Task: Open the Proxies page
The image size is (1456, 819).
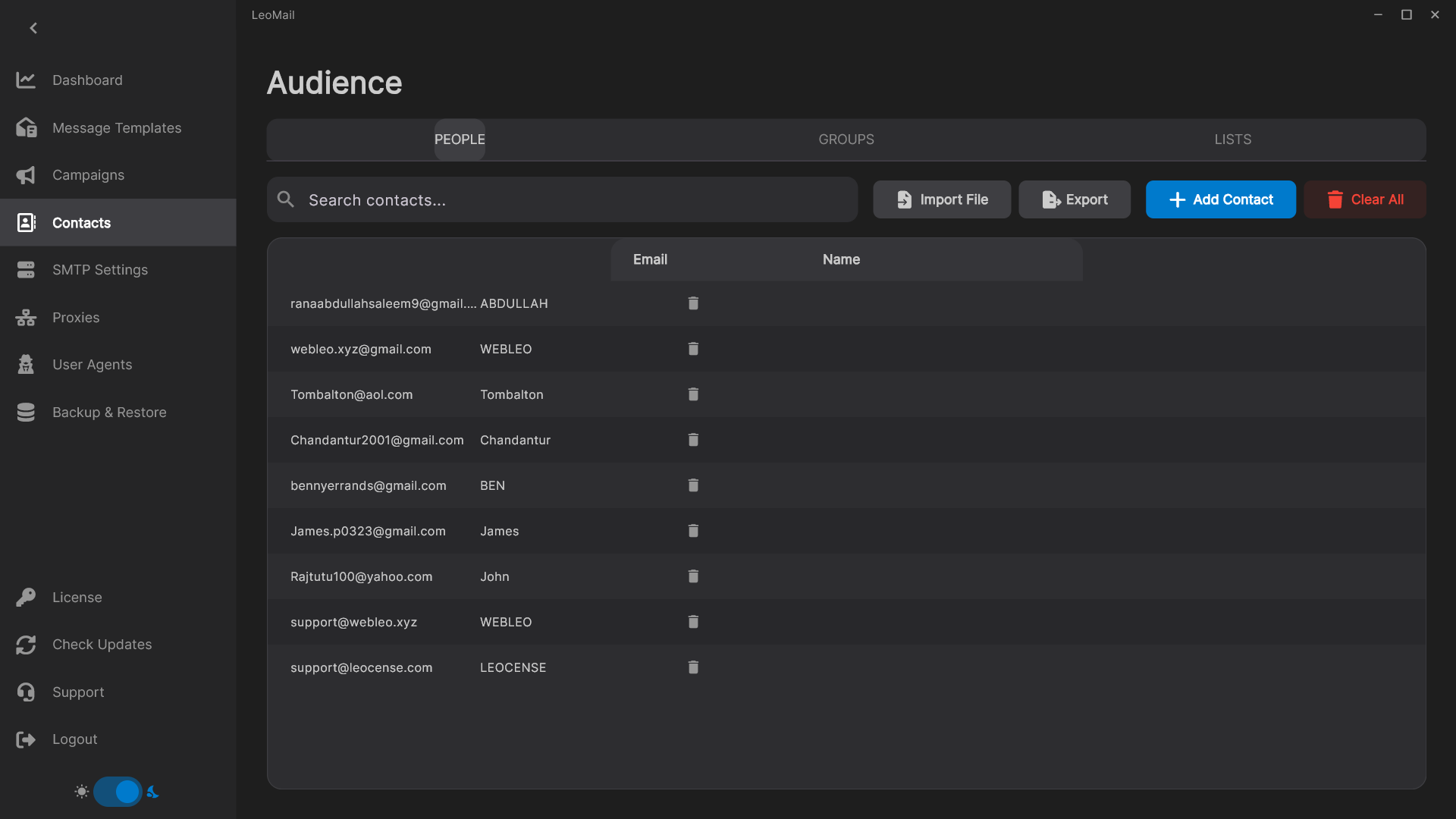Action: point(118,317)
